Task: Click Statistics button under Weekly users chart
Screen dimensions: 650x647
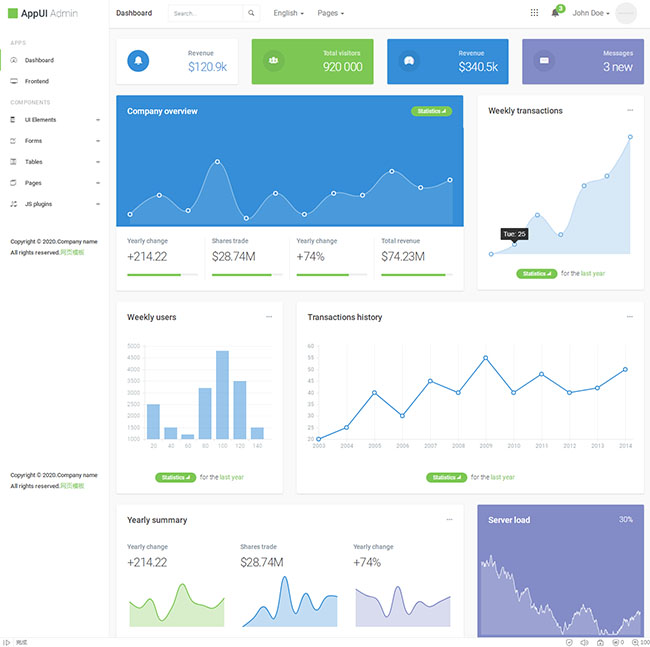Action: (x=175, y=477)
